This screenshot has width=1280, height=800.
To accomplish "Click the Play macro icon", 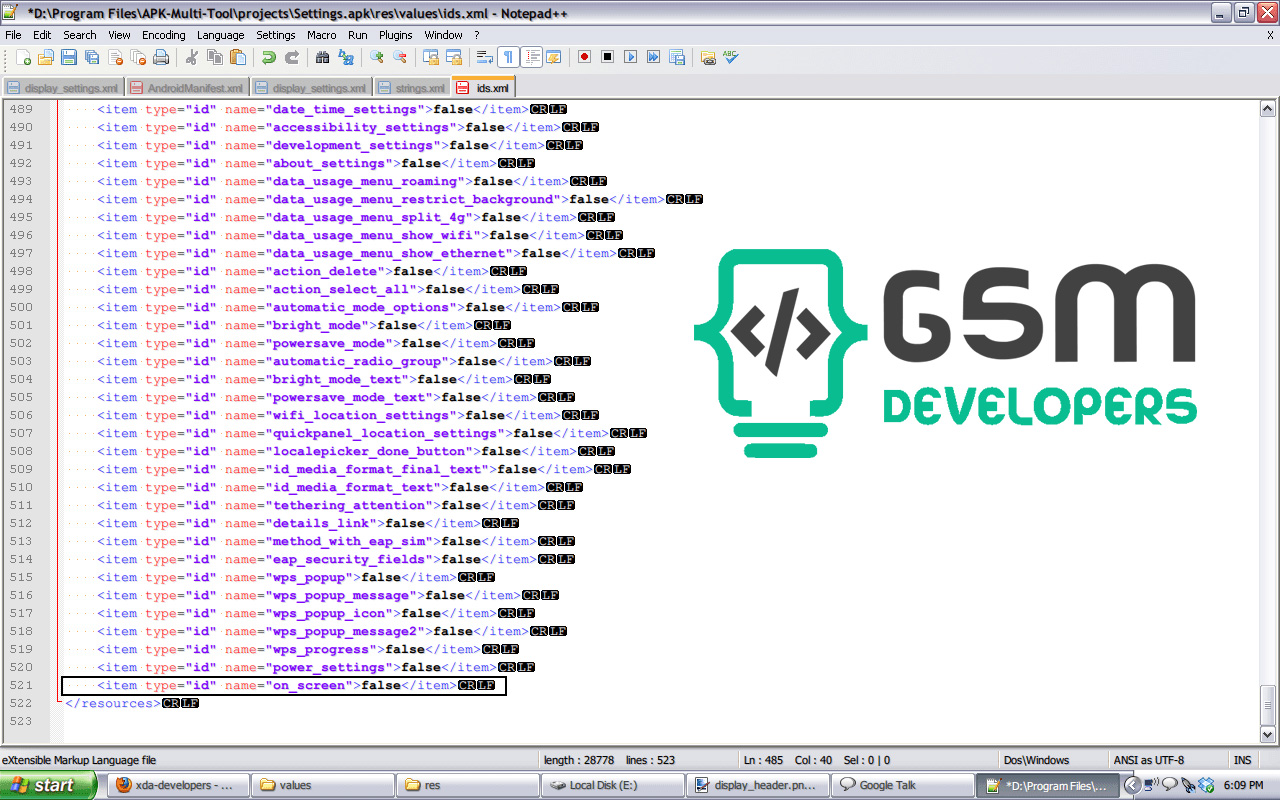I will click(630, 58).
